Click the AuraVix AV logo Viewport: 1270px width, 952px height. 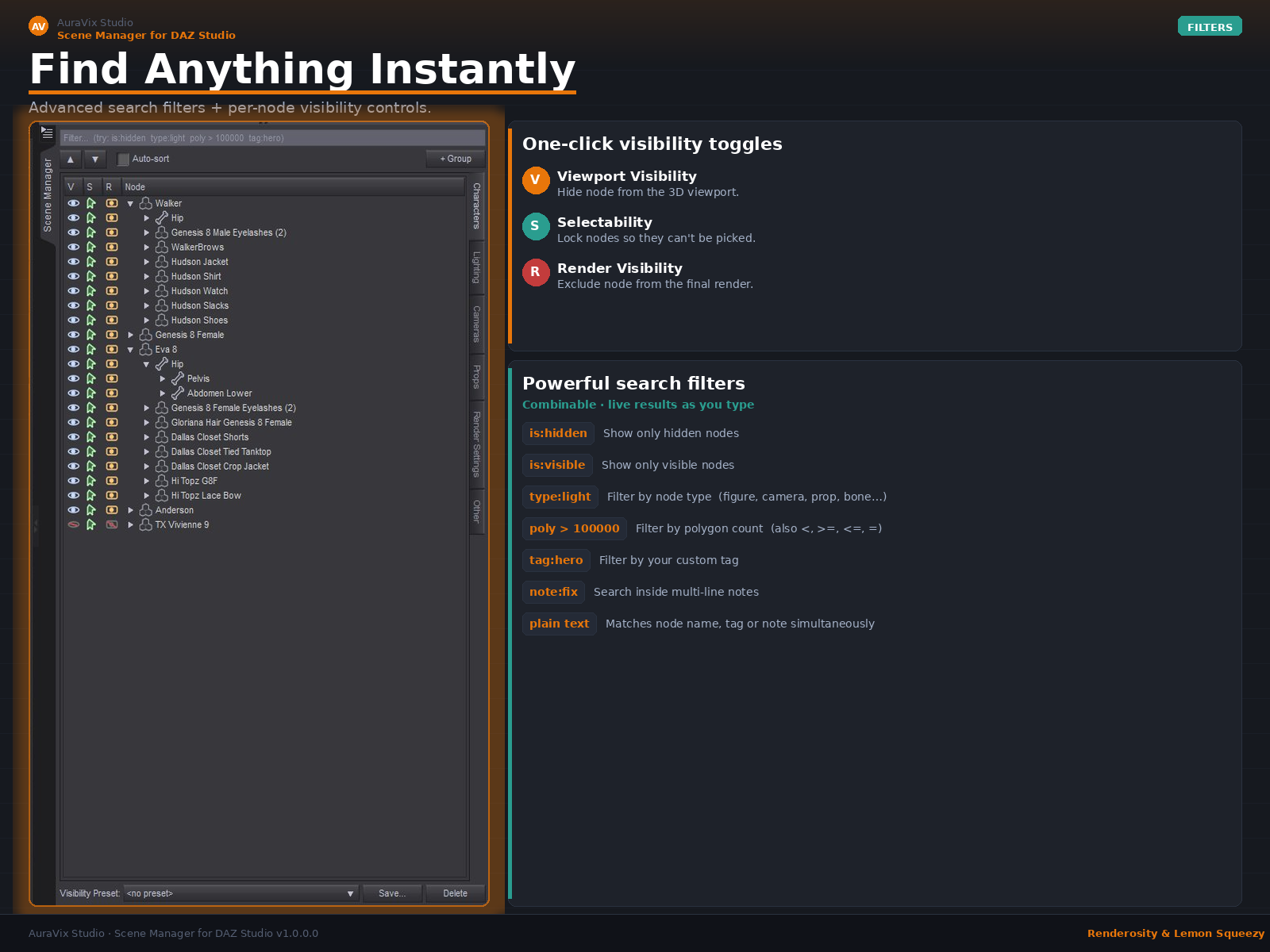pos(39,27)
